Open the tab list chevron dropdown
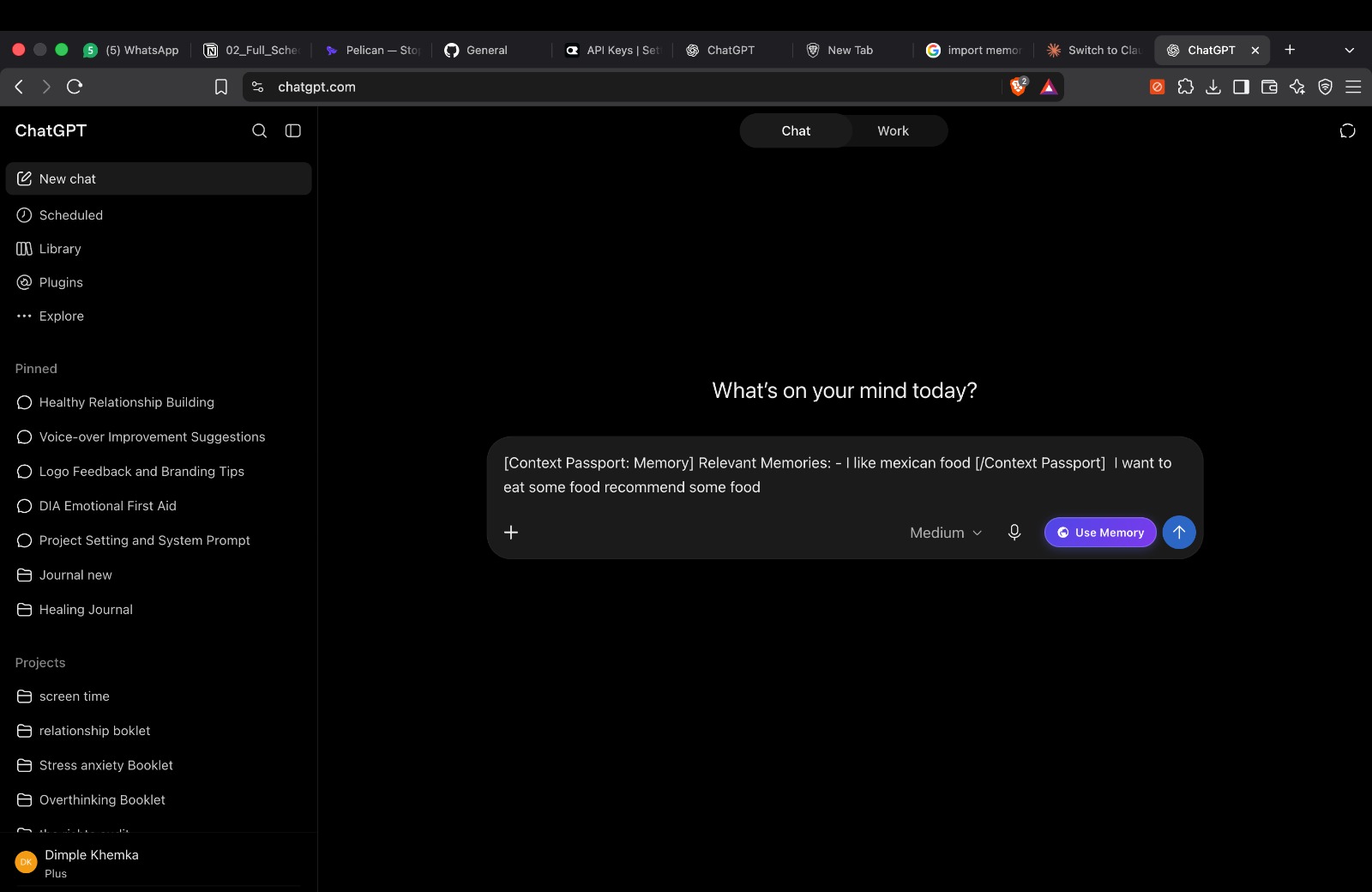The height and width of the screenshot is (892, 1372). coord(1349,50)
